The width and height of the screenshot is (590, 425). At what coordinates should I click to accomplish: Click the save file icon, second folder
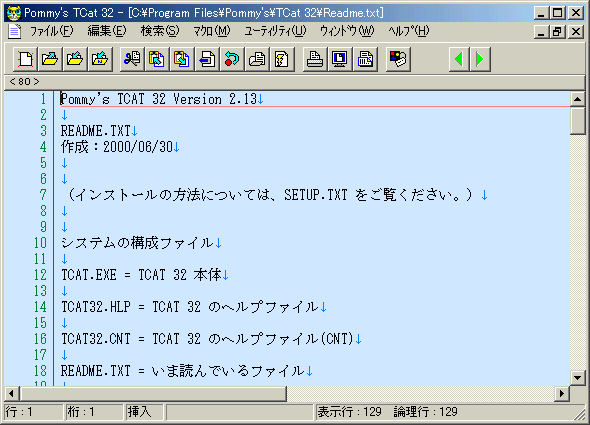(75, 59)
